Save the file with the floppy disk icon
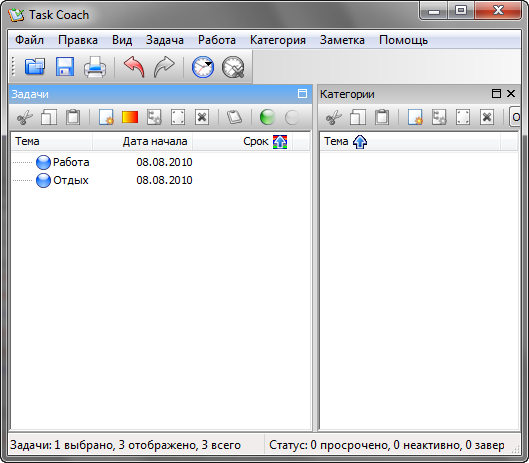This screenshot has height=463, width=529. pos(65,66)
